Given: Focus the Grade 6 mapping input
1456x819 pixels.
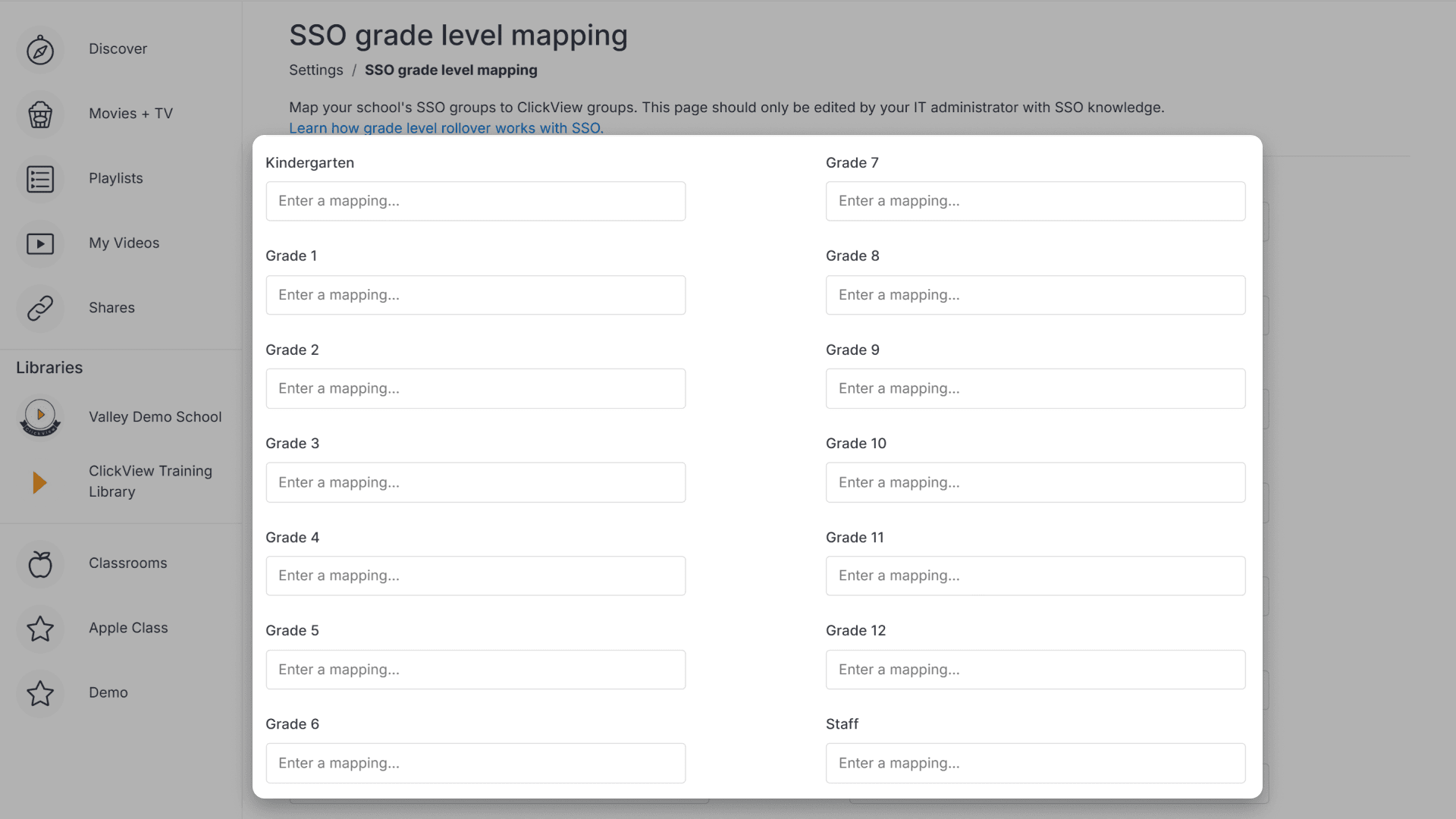Looking at the screenshot, I should click(475, 763).
